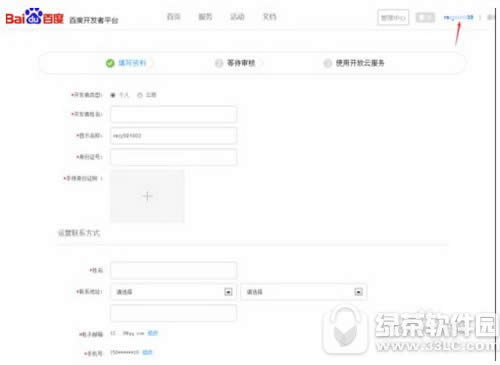Click the 等待审核 step label

[241, 63]
